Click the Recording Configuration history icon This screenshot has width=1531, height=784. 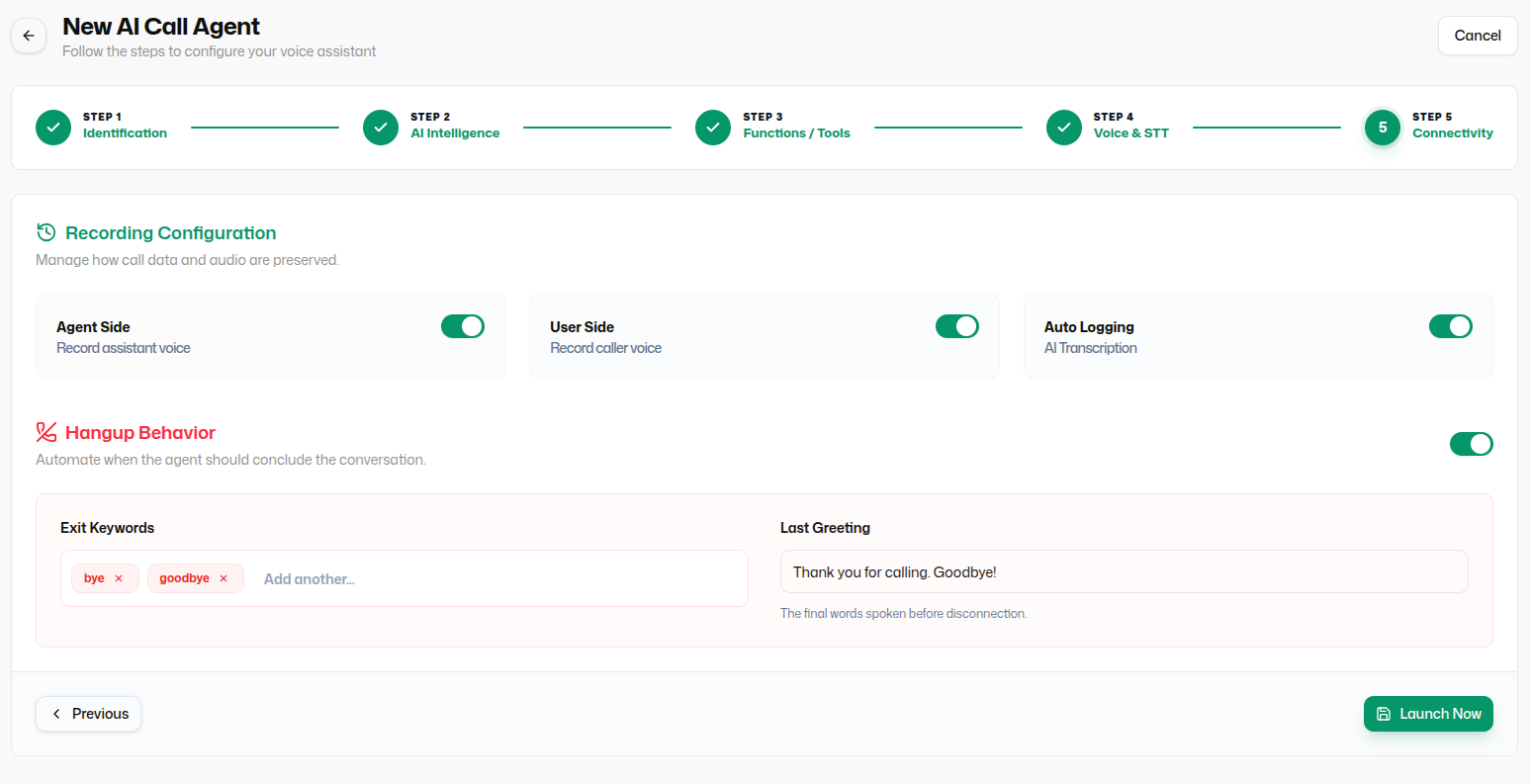tap(45, 232)
